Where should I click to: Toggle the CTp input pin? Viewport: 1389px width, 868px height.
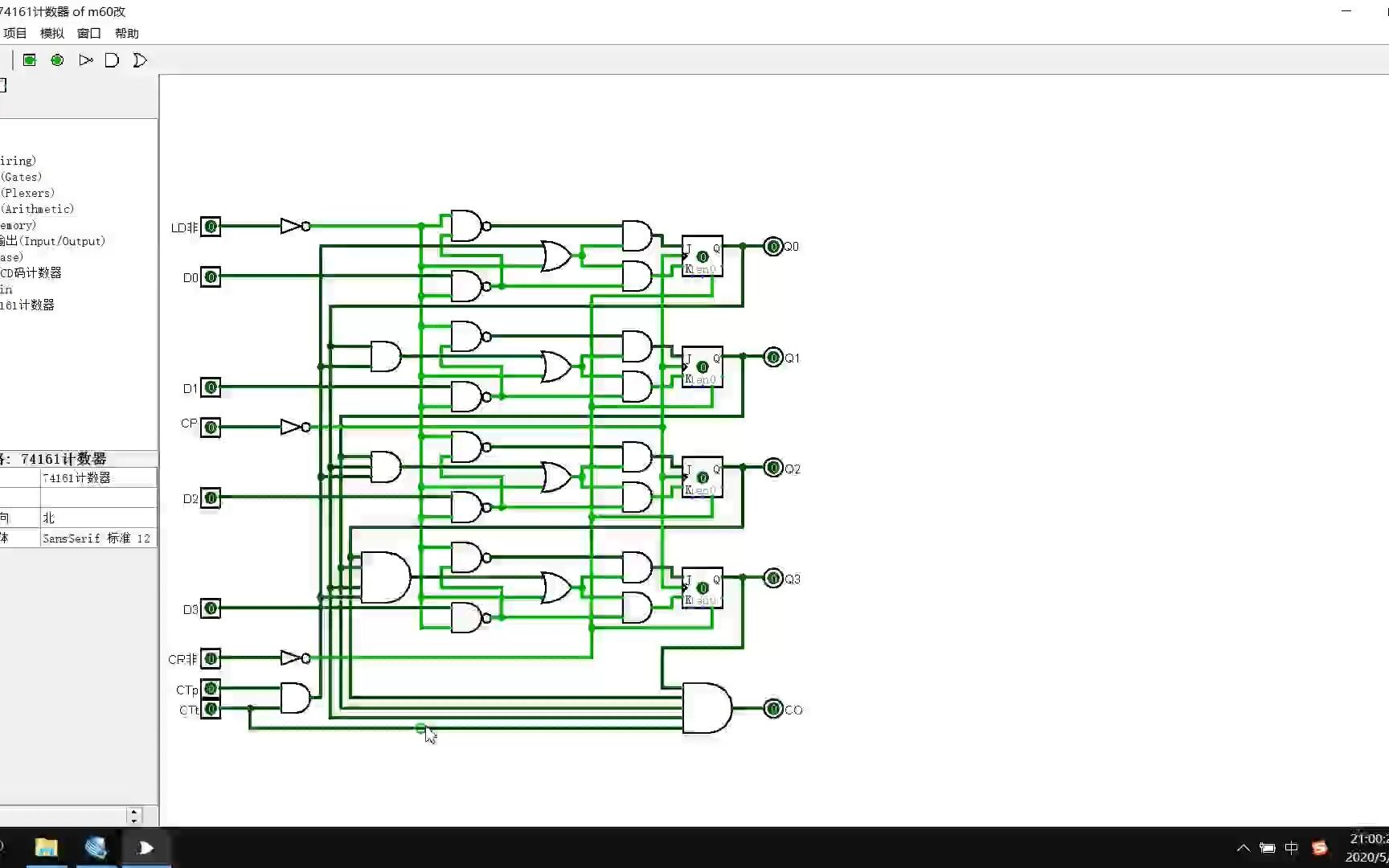[210, 689]
